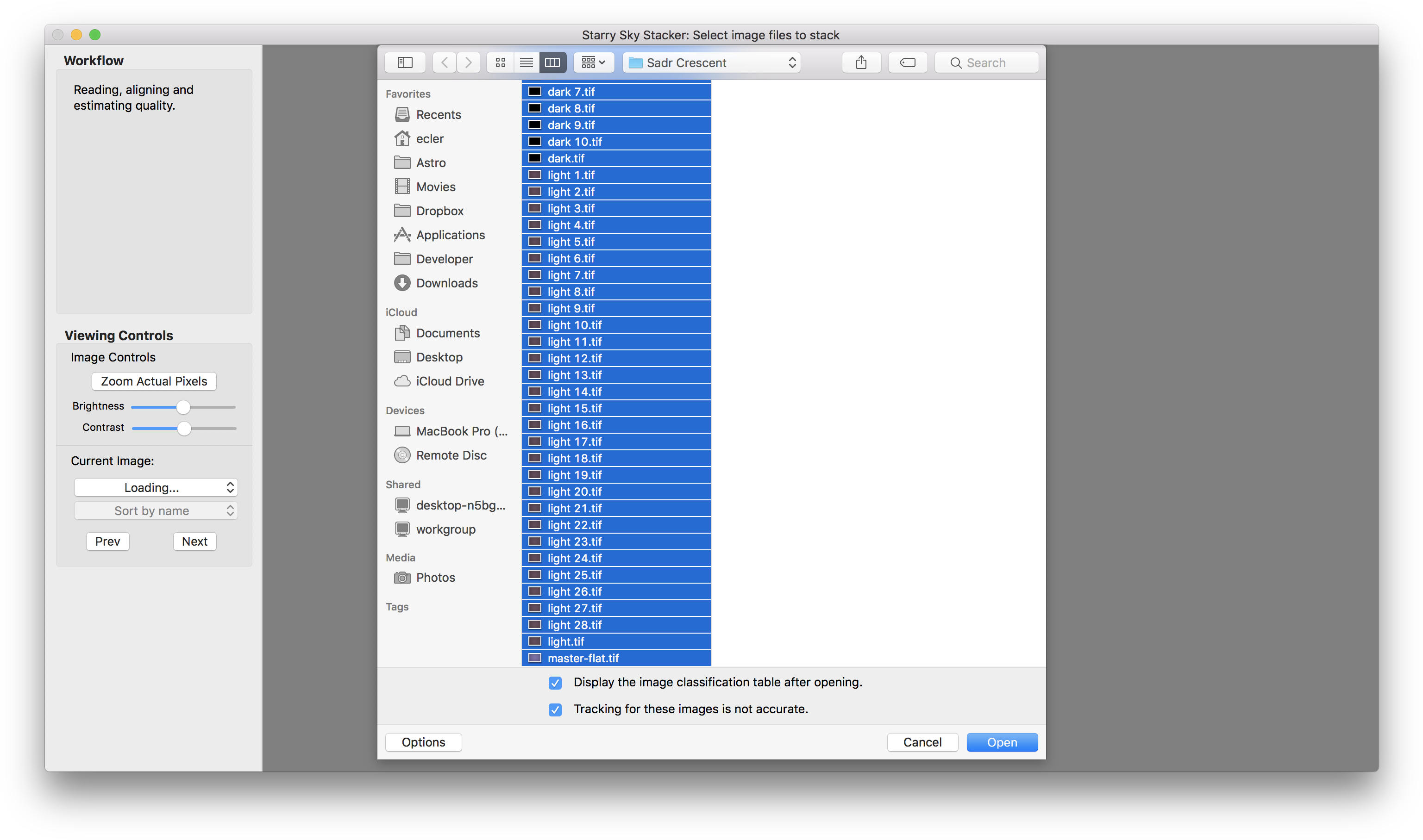Open the Share menu icon

click(861, 62)
